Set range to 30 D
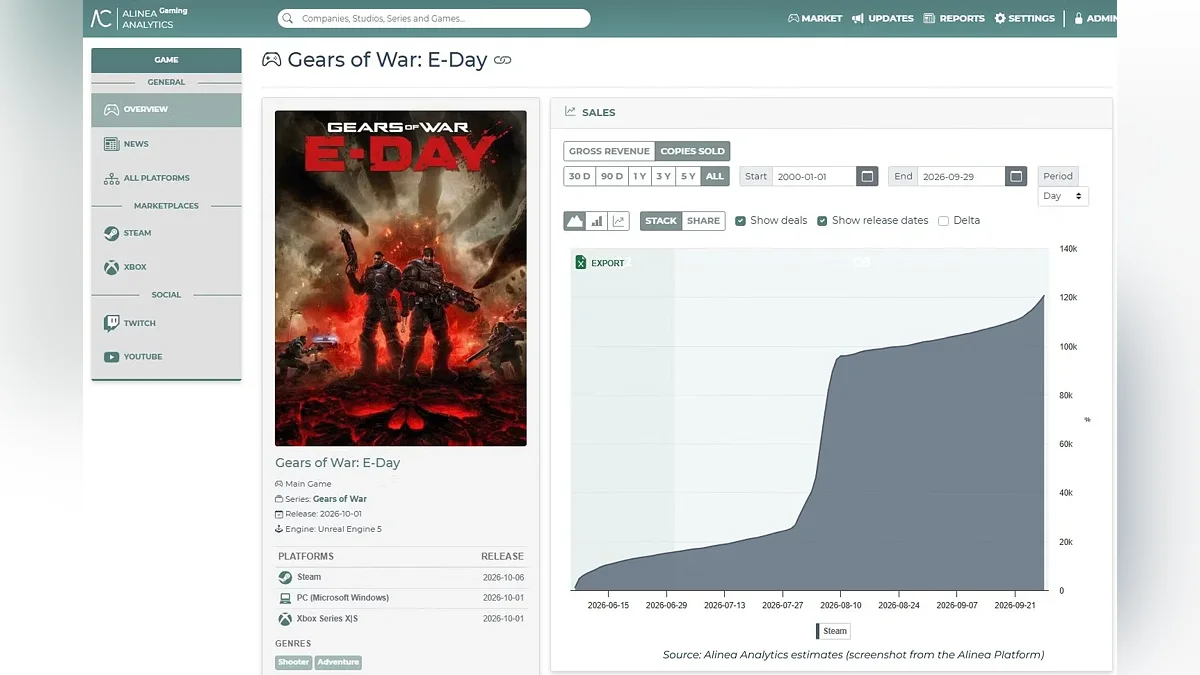Screen dimensions: 1200x675 [579, 176]
